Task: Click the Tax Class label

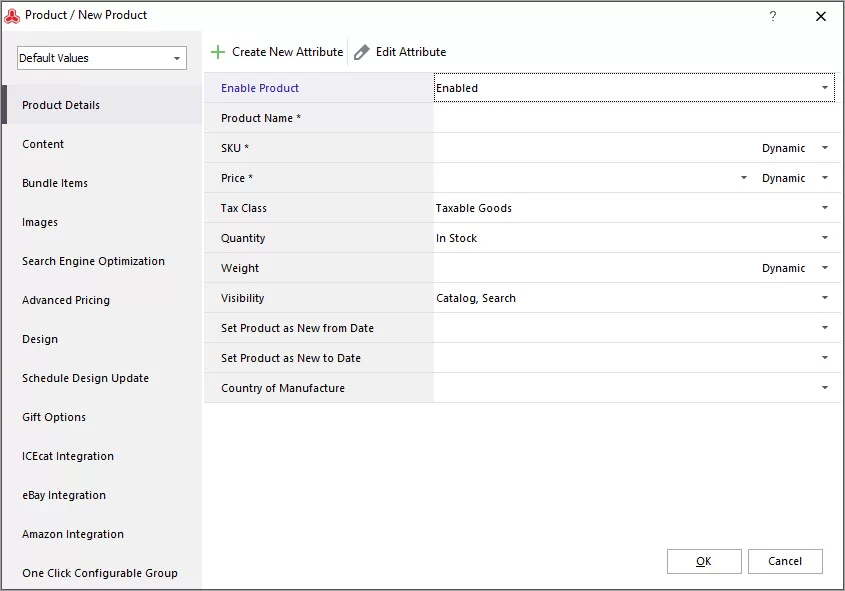Action: click(x=244, y=208)
